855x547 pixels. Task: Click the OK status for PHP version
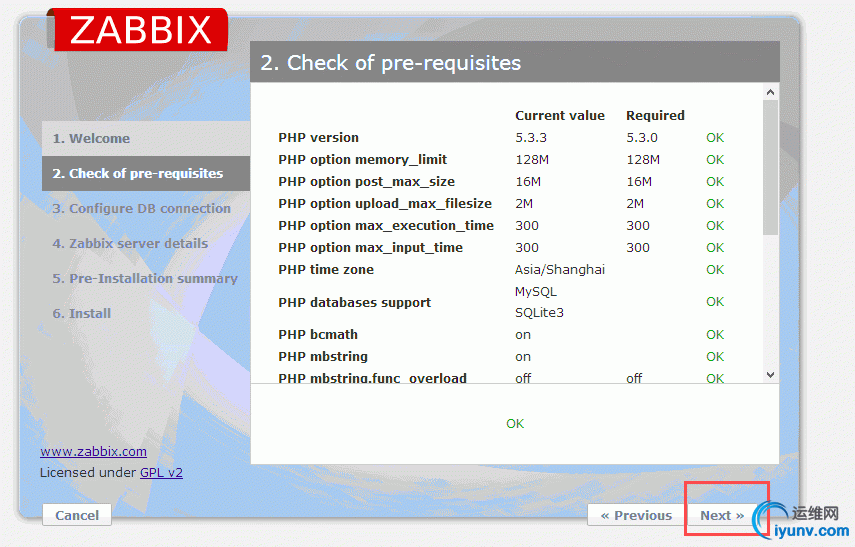[715, 137]
